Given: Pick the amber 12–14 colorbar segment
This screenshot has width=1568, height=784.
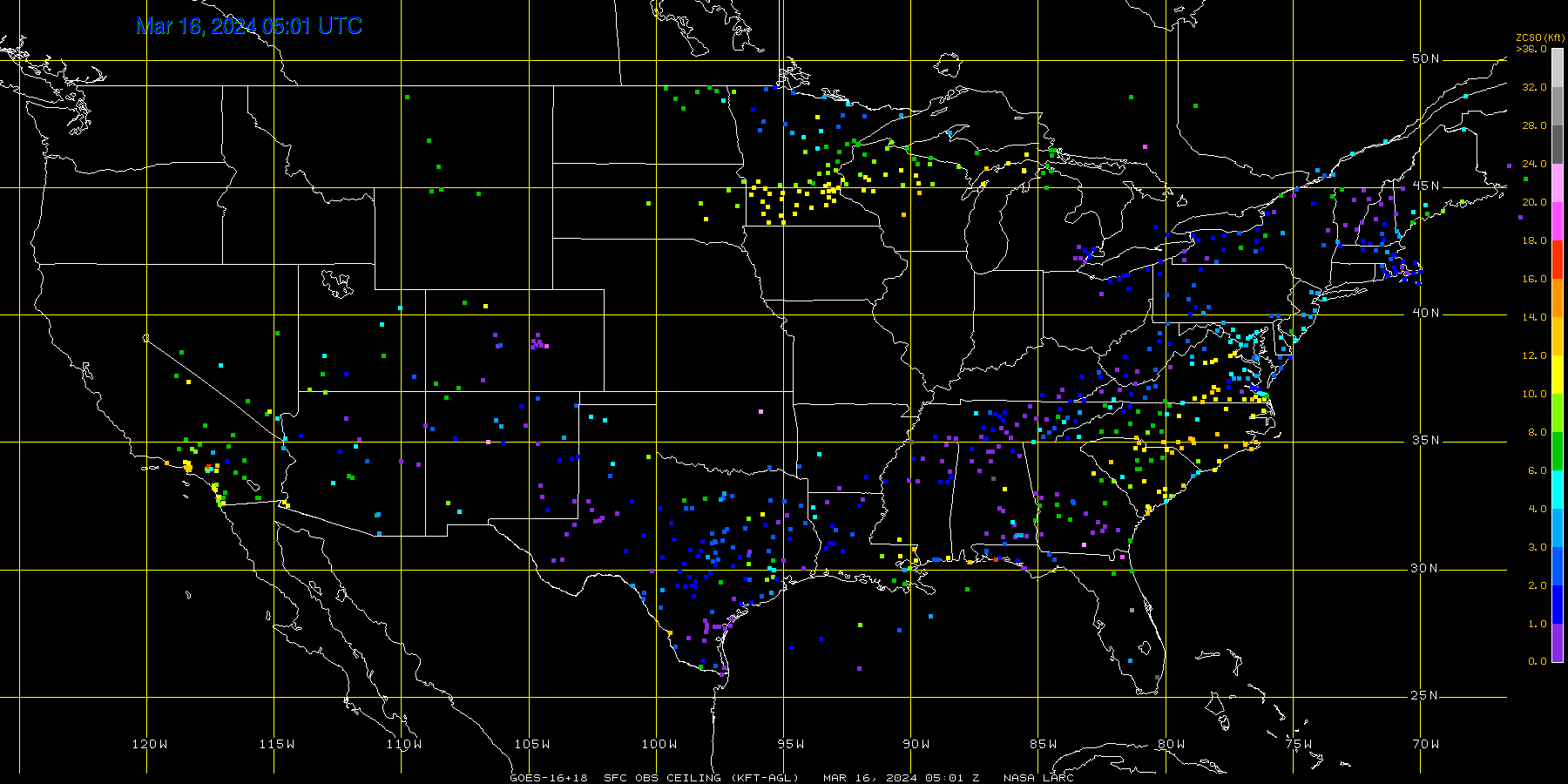Looking at the screenshot, I should pyautogui.click(x=1558, y=336).
